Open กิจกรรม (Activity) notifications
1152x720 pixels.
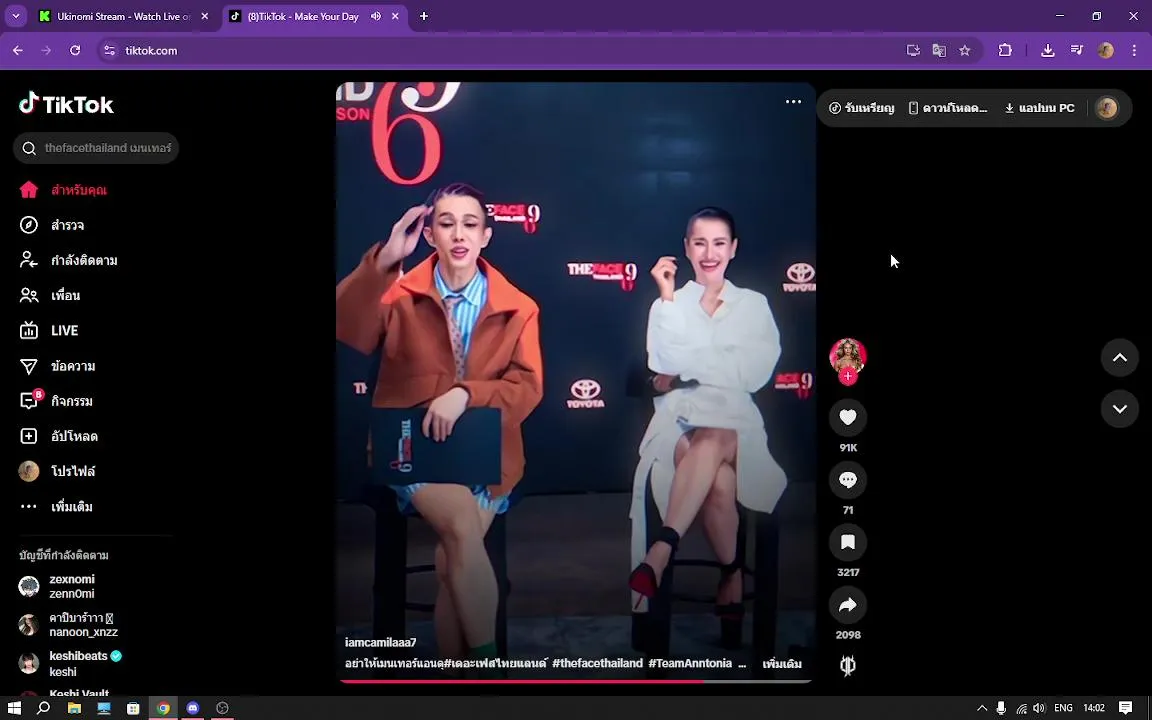(x=56, y=401)
